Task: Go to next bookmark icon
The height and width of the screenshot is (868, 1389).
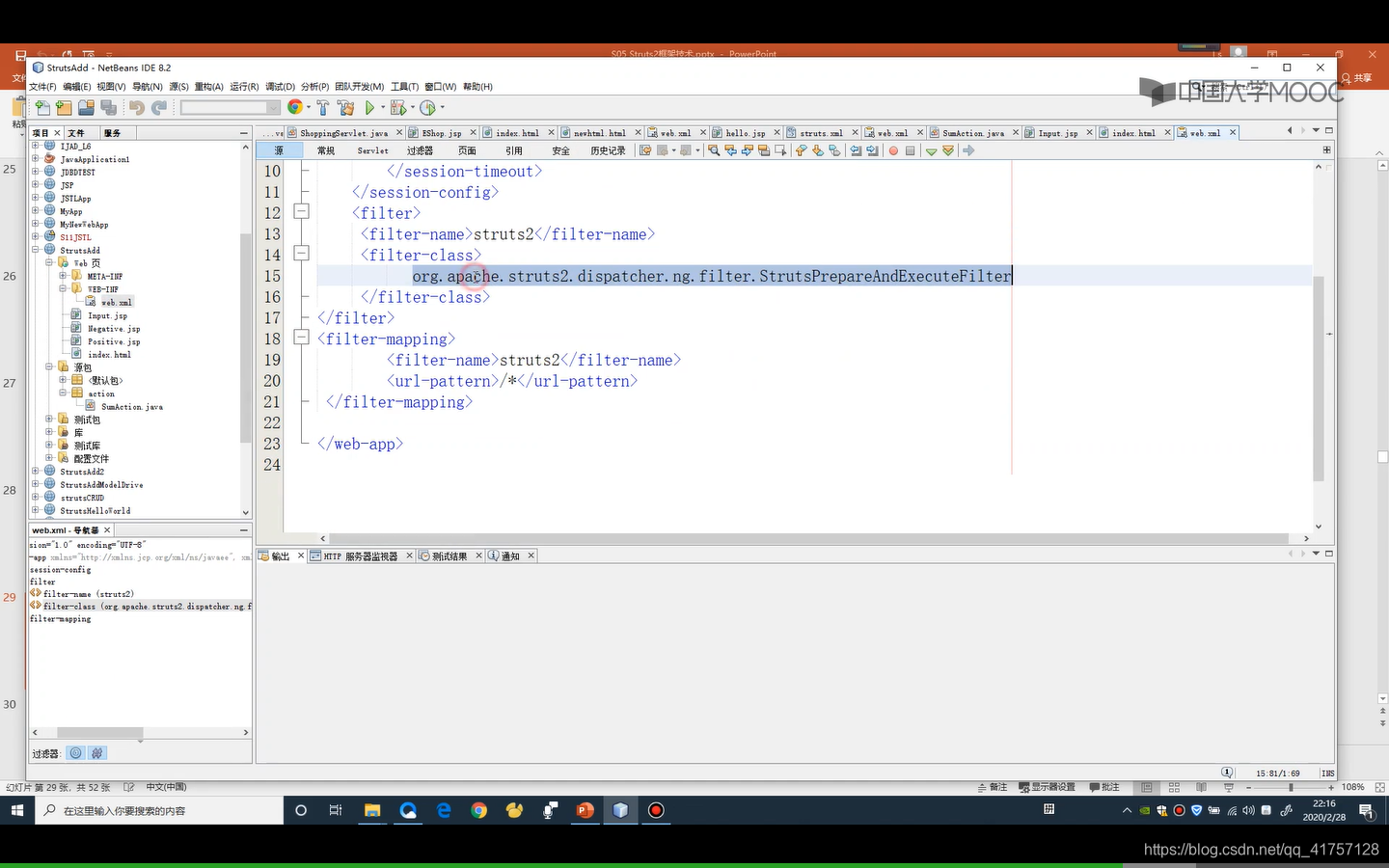Action: click(x=818, y=150)
